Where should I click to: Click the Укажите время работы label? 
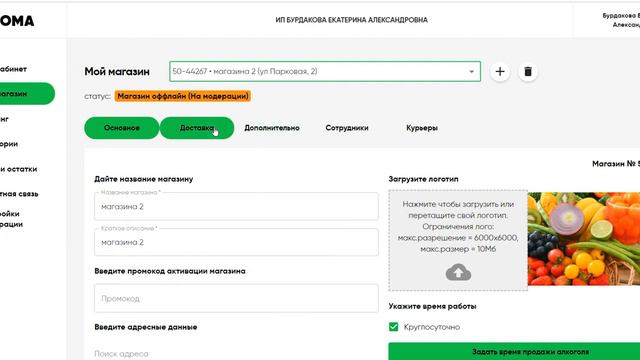tap(432, 306)
